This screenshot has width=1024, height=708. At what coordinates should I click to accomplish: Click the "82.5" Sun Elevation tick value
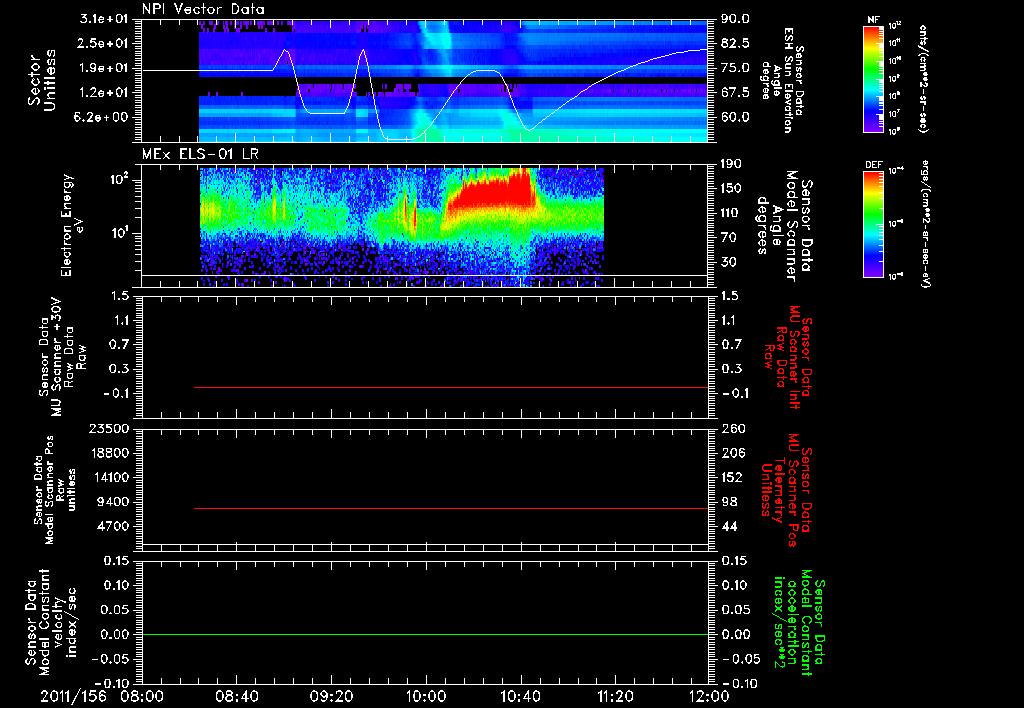point(735,43)
